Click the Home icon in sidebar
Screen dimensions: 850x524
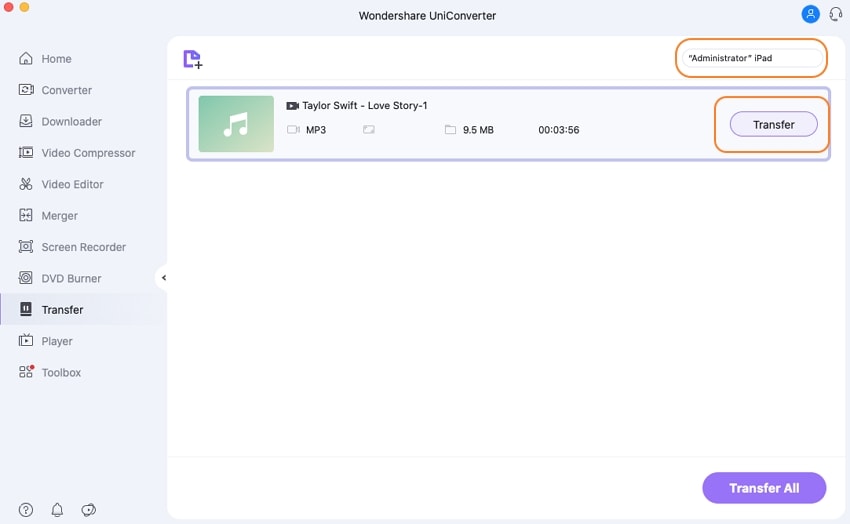[25, 59]
